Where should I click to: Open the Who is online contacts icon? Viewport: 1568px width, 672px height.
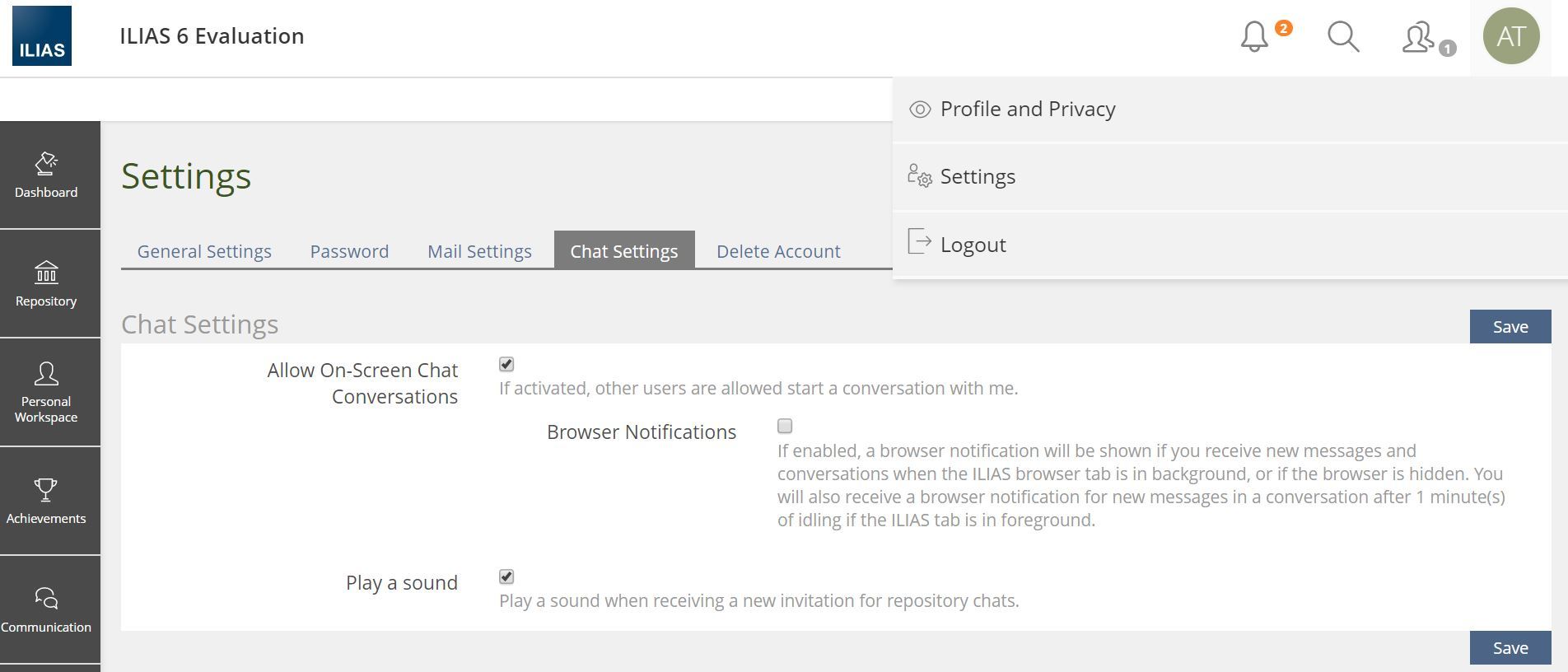pyautogui.click(x=1419, y=38)
